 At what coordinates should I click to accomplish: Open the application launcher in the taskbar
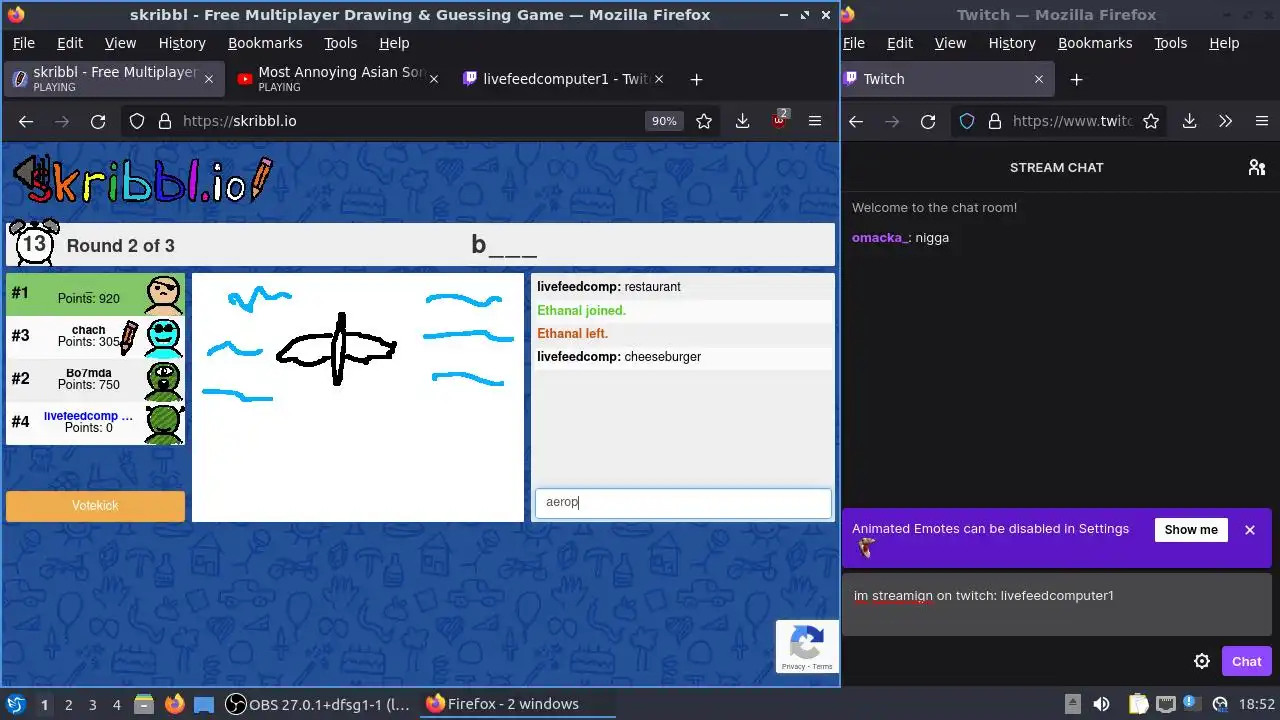(15, 704)
